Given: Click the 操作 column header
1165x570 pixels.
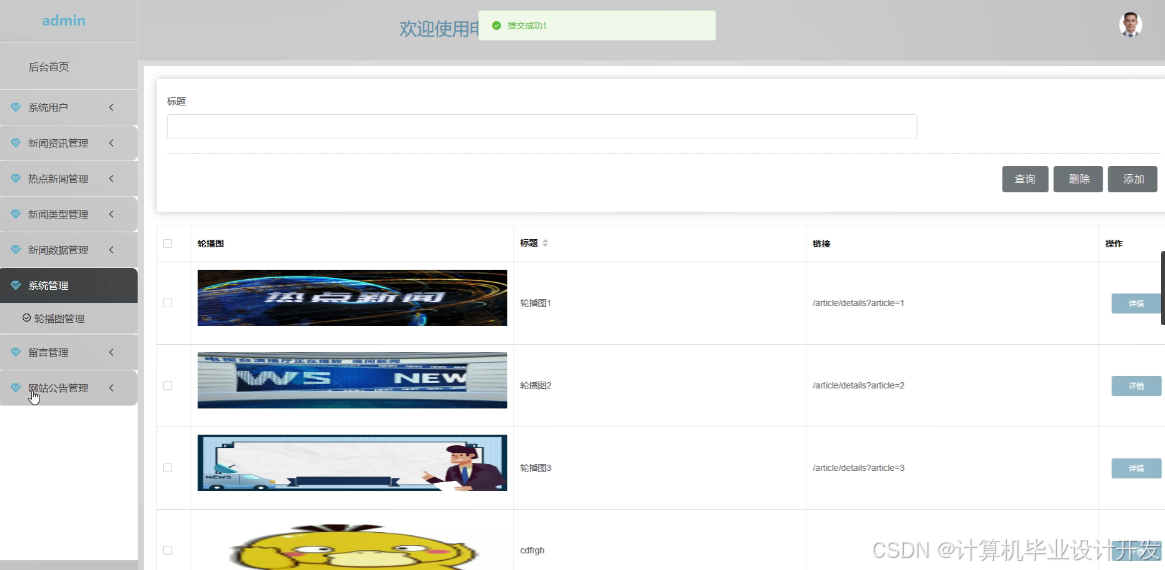Looking at the screenshot, I should 1114,244.
